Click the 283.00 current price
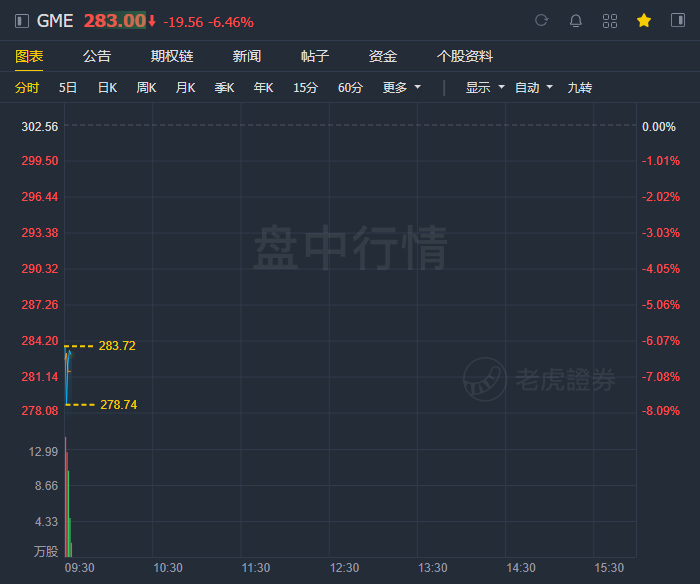The height and width of the screenshot is (584, 700). pos(115,21)
